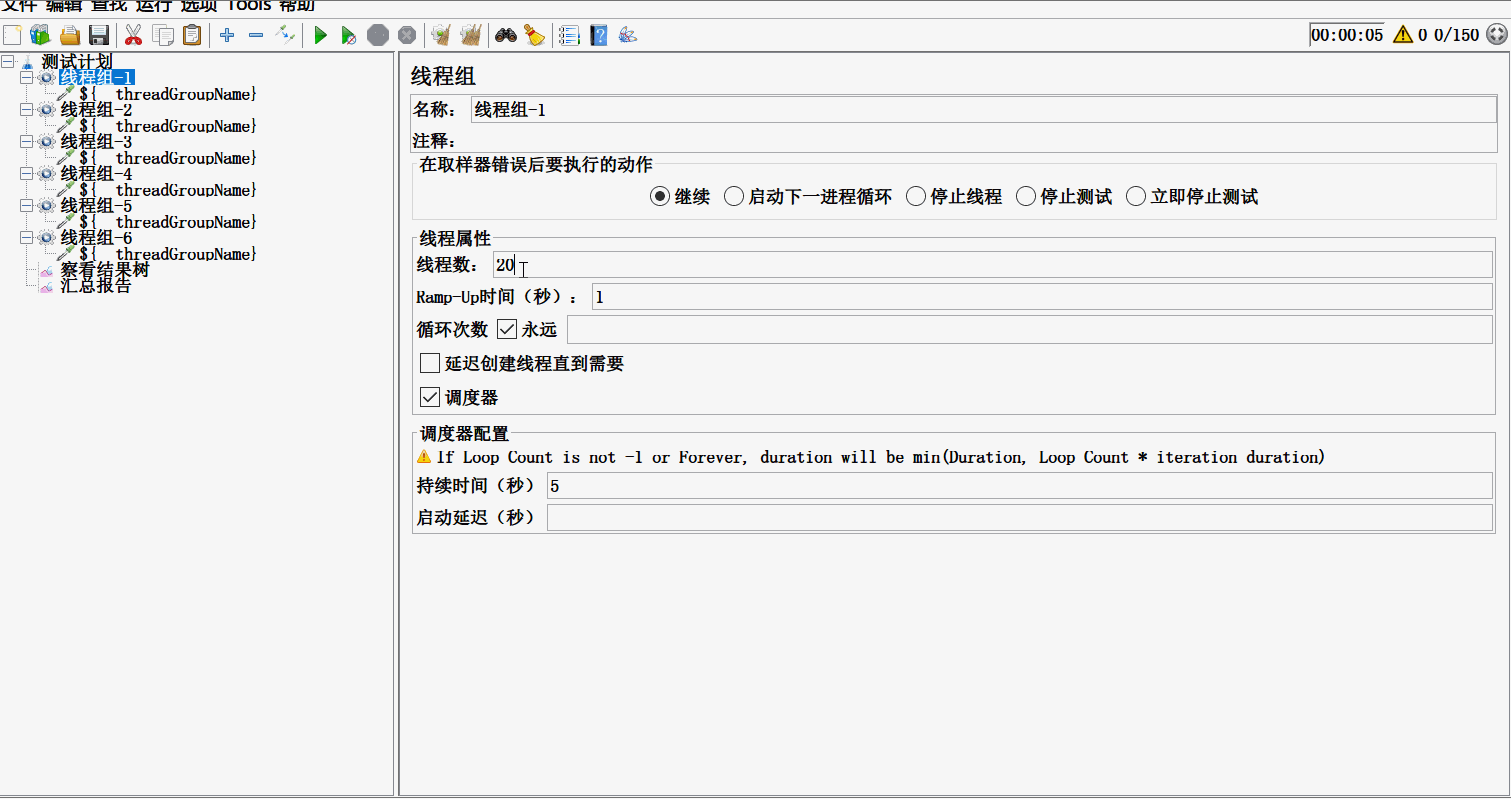Select the sampler under 线程组-1
The height and width of the screenshot is (799, 1511).
167,94
